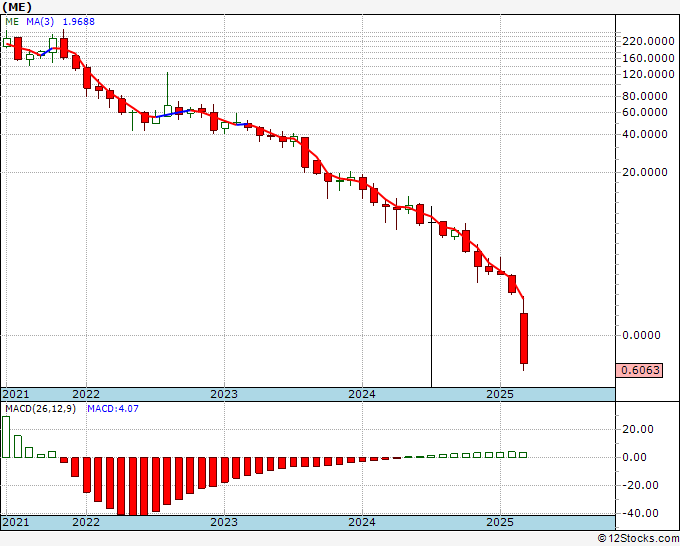The height and width of the screenshot is (546, 680).
Task: Click 2021 on the MACD timeline
Action: (x=16, y=522)
